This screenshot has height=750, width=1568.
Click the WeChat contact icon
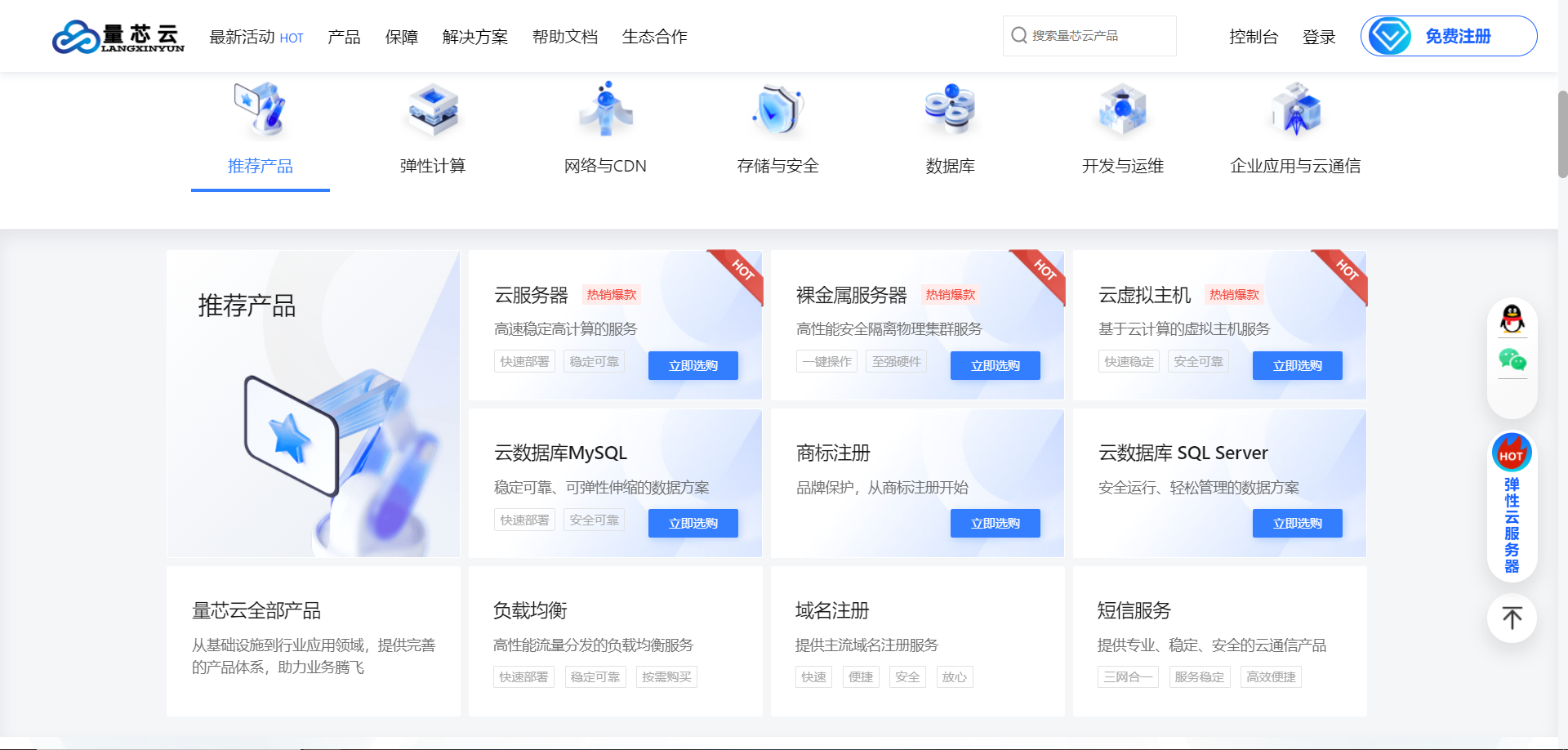1512,359
